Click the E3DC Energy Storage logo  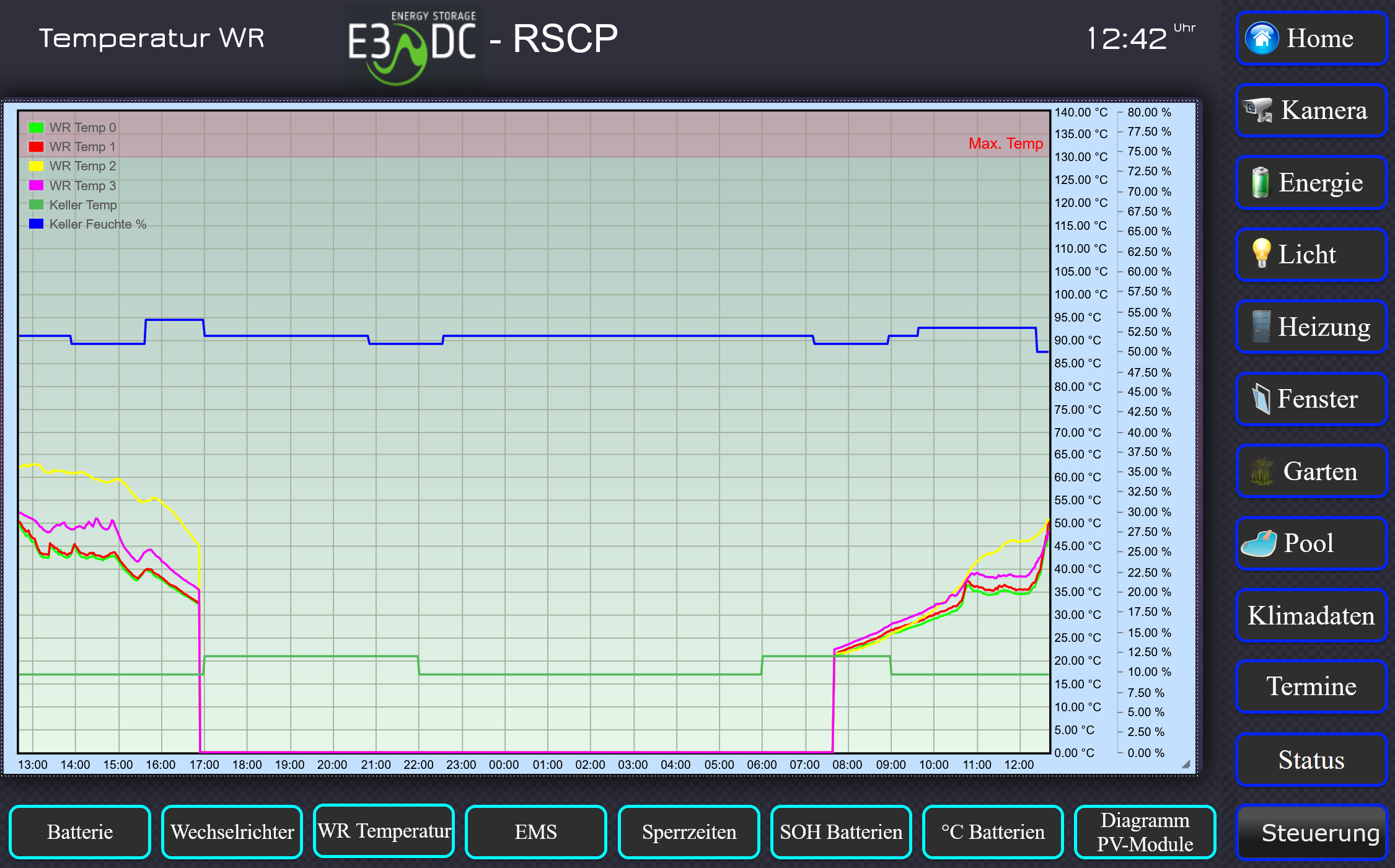click(x=413, y=48)
